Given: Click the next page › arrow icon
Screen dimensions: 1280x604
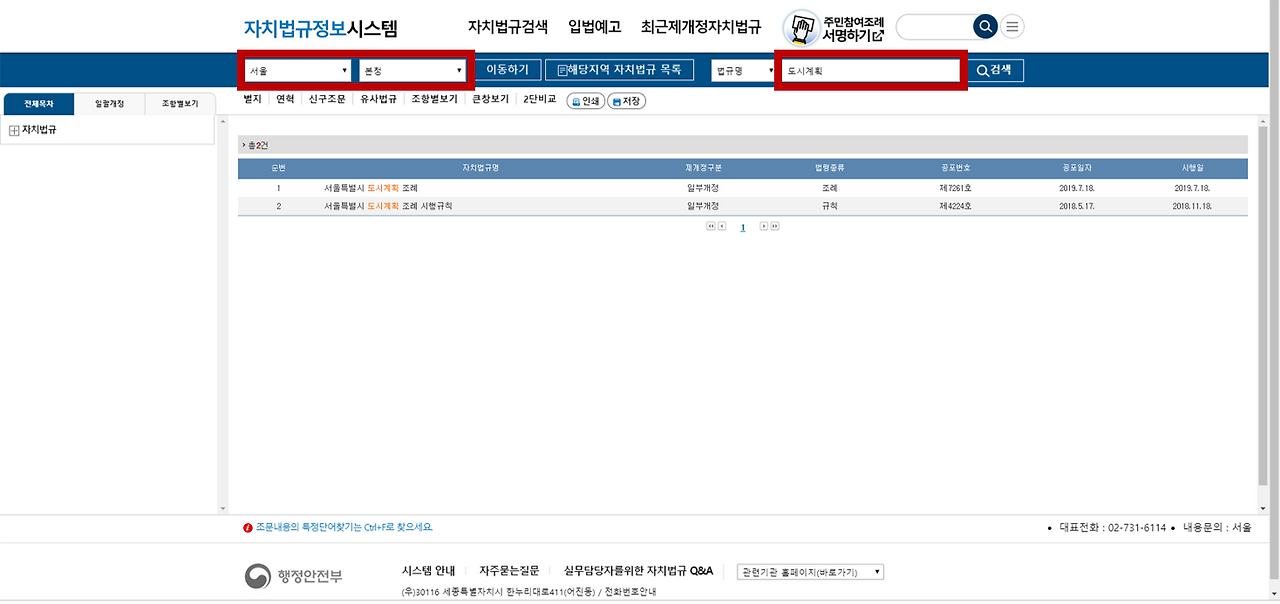Looking at the screenshot, I should click(763, 226).
